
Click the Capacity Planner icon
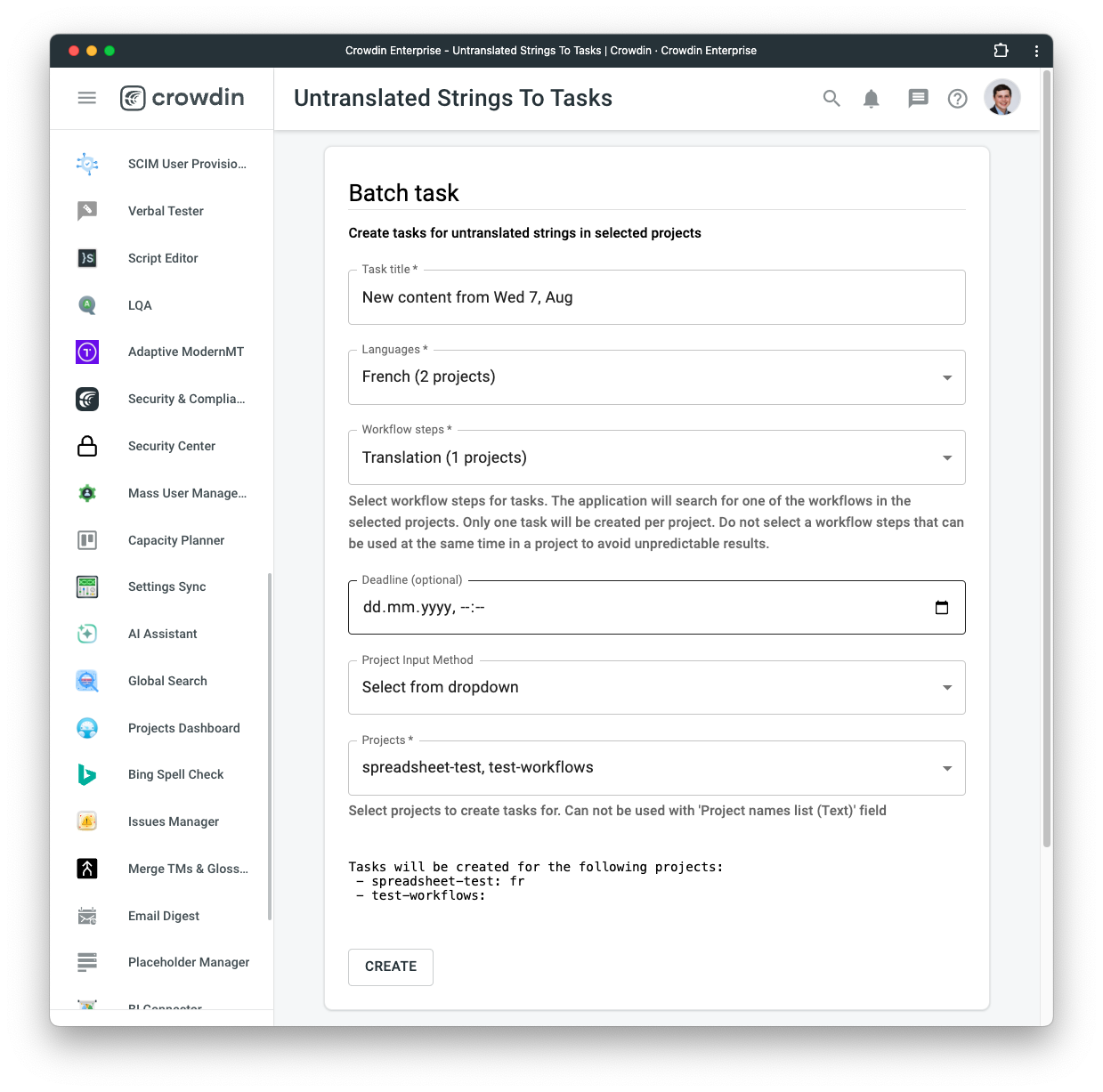click(x=87, y=540)
